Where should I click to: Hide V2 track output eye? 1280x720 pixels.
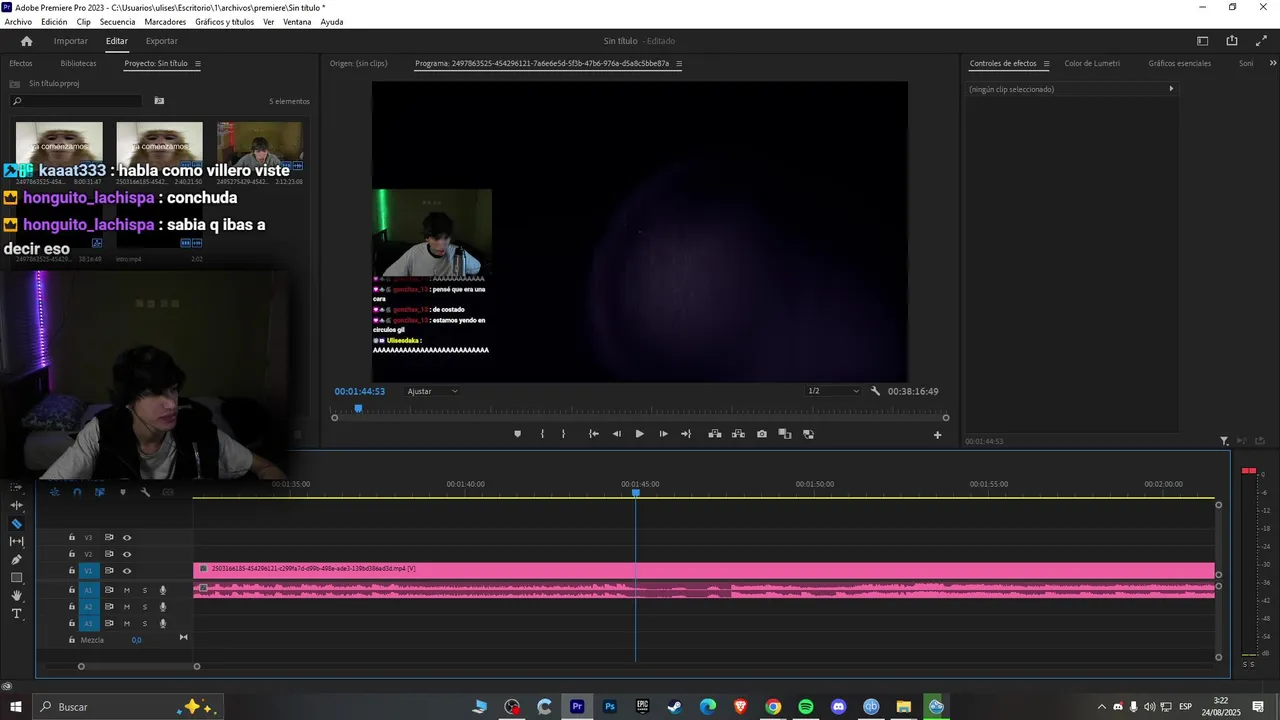coord(127,554)
